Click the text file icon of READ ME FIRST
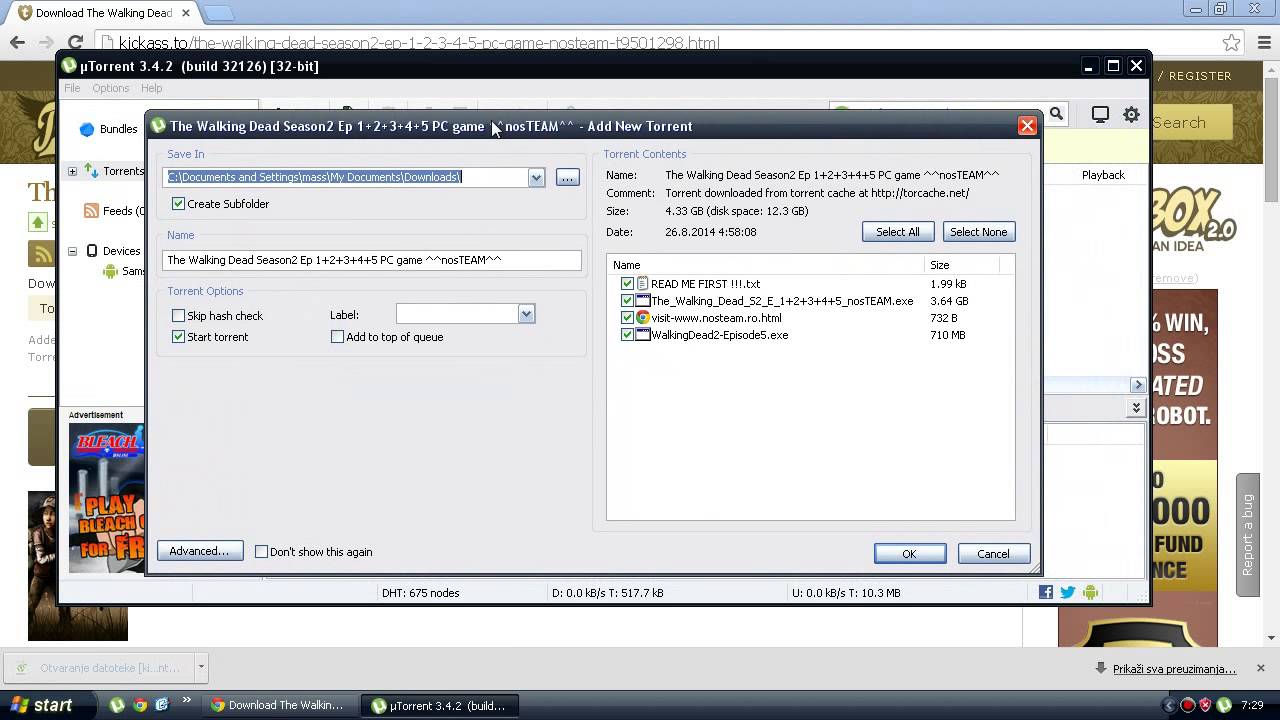The height and width of the screenshot is (720, 1280). click(x=643, y=284)
